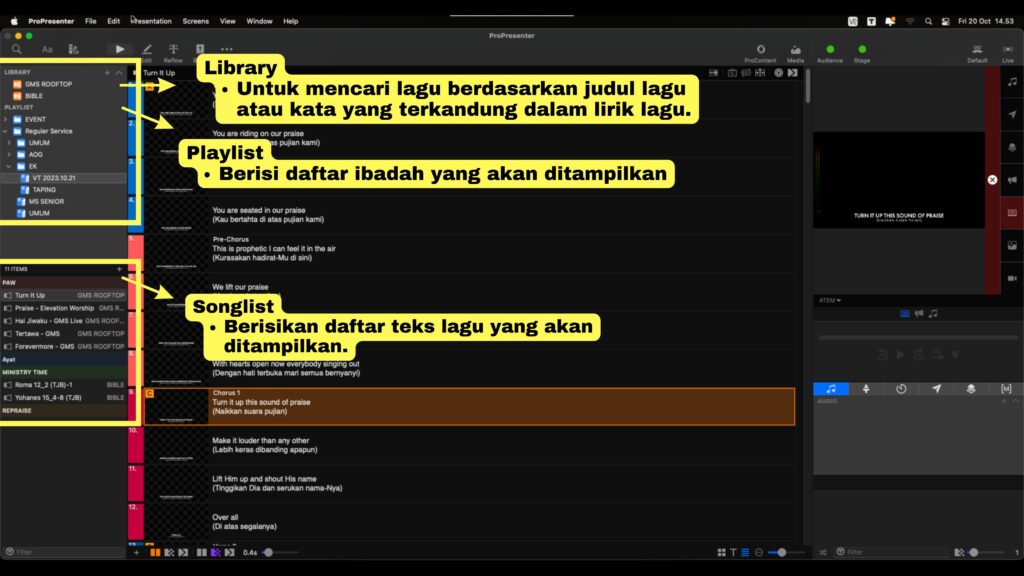Select Turn It Up in the playlist items
The height and width of the screenshot is (576, 1024).
point(63,295)
